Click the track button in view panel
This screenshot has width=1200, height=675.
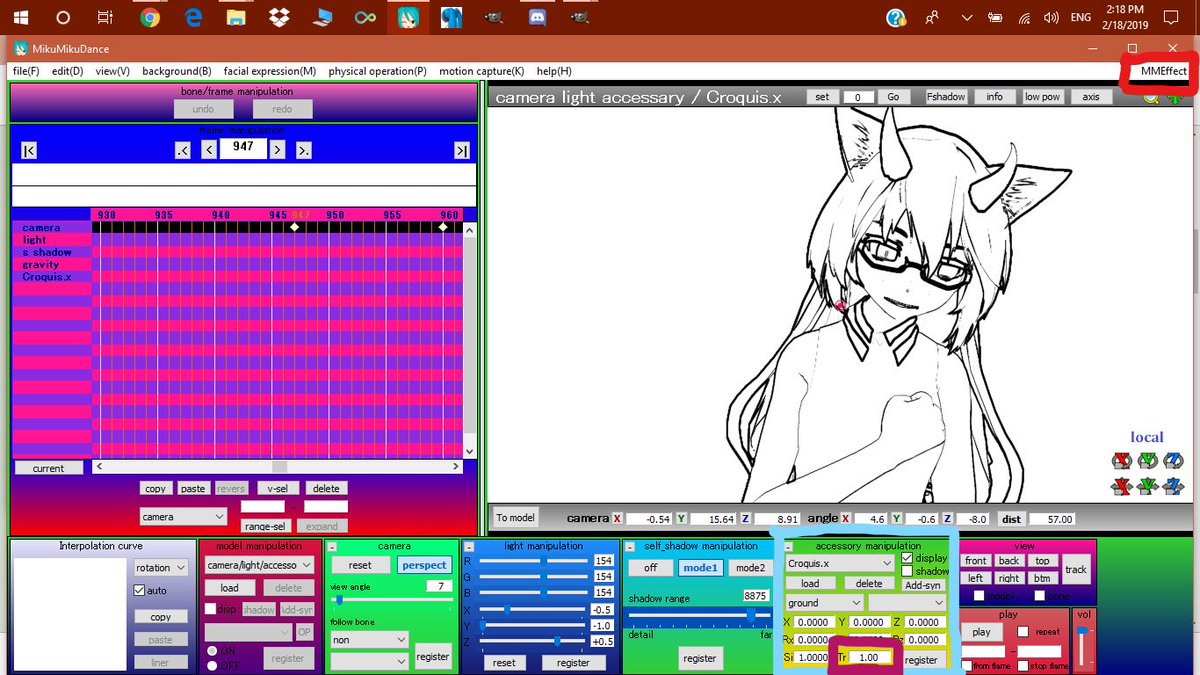pos(1076,569)
